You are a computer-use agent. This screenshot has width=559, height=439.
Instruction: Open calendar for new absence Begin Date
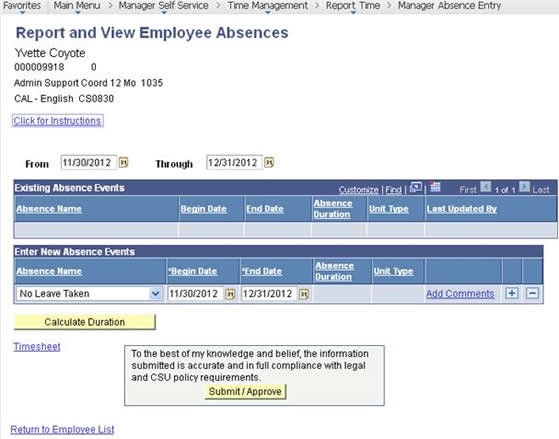(230, 294)
